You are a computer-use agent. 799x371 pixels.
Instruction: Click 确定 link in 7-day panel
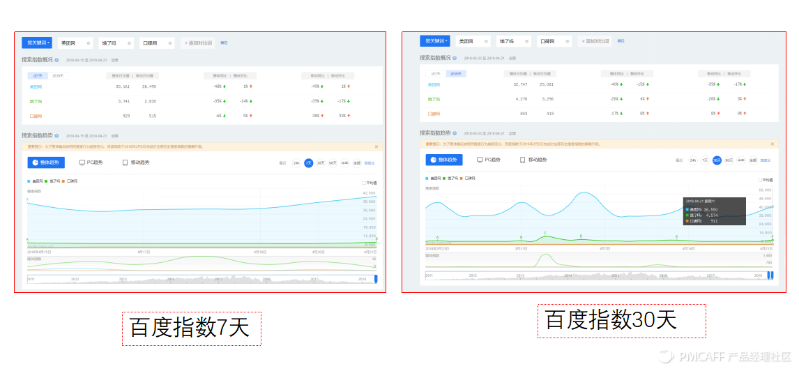coord(224,43)
